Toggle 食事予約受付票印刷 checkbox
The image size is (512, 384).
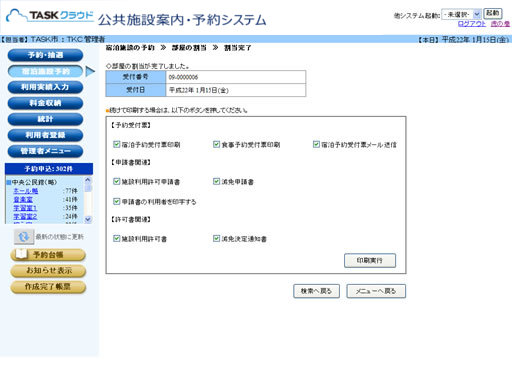216,144
